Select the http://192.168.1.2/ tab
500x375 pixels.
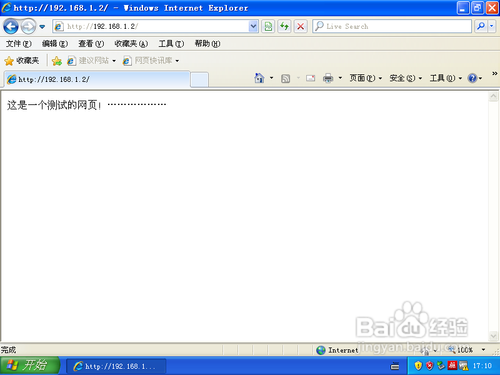pos(97,79)
